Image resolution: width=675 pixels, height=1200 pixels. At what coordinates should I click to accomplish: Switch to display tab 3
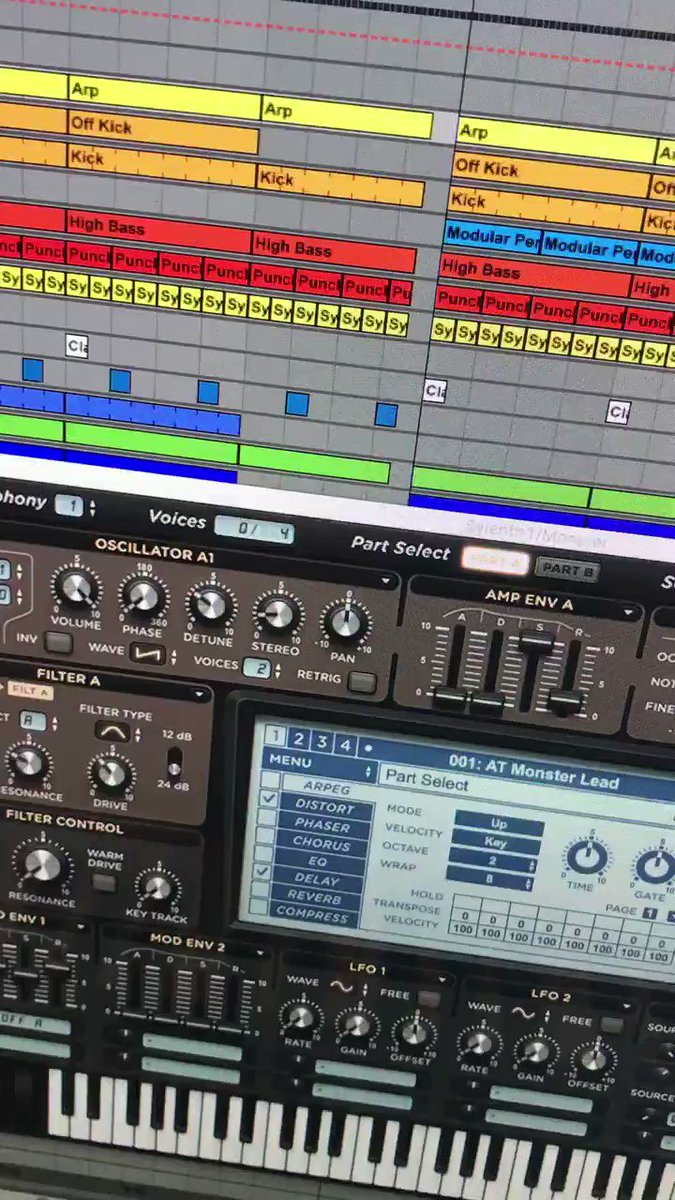(321, 742)
